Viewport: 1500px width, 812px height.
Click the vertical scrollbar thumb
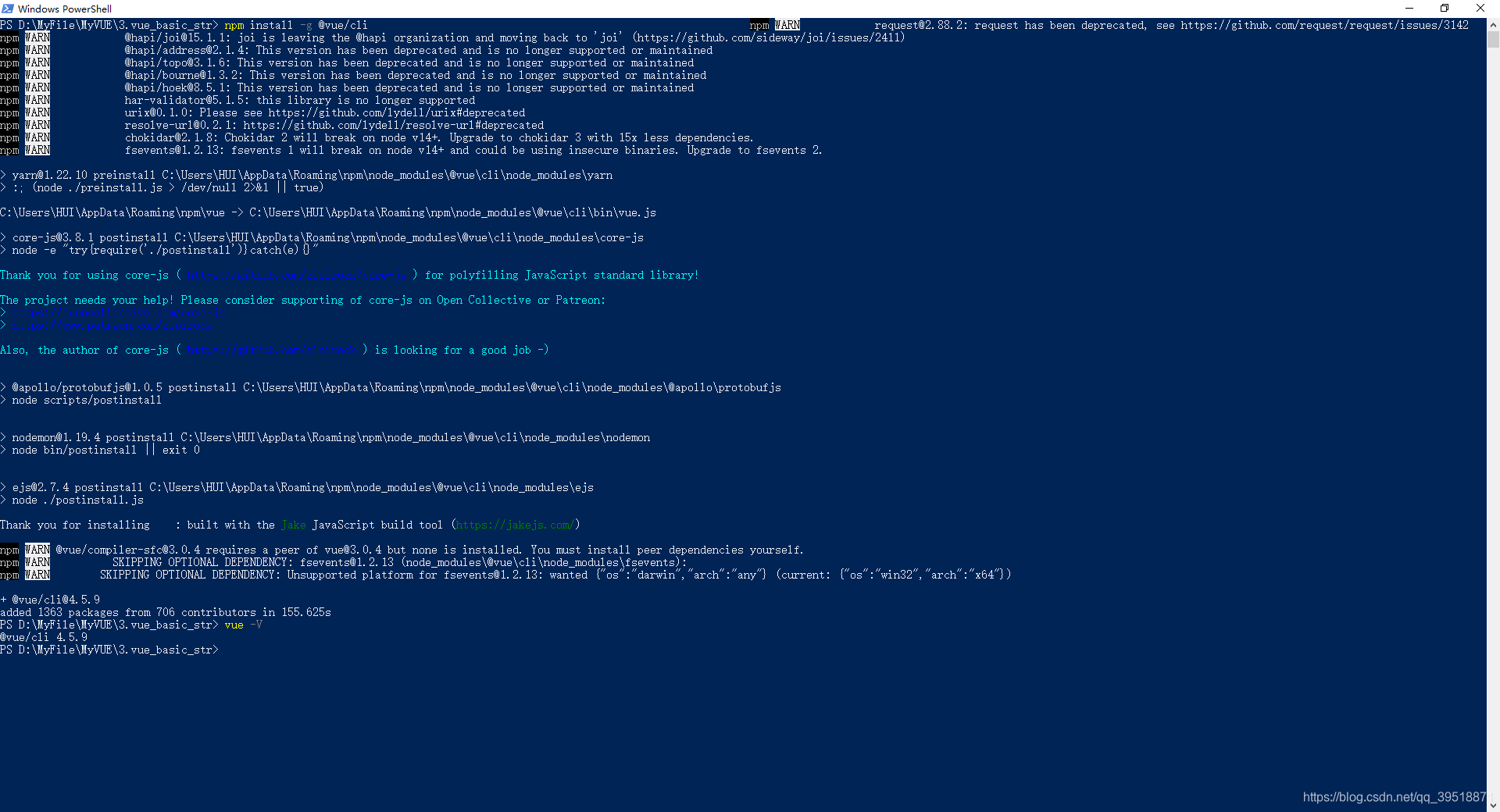point(1493,40)
